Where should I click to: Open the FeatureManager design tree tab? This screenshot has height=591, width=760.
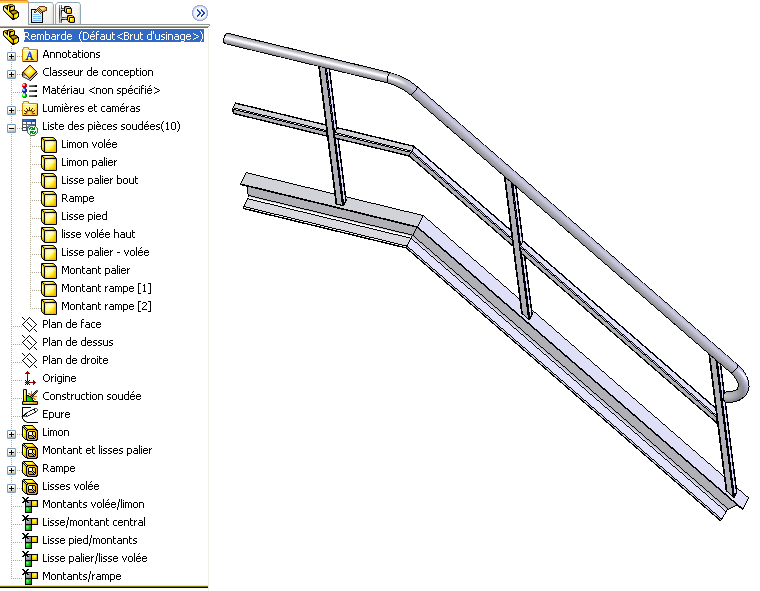[x=12, y=12]
